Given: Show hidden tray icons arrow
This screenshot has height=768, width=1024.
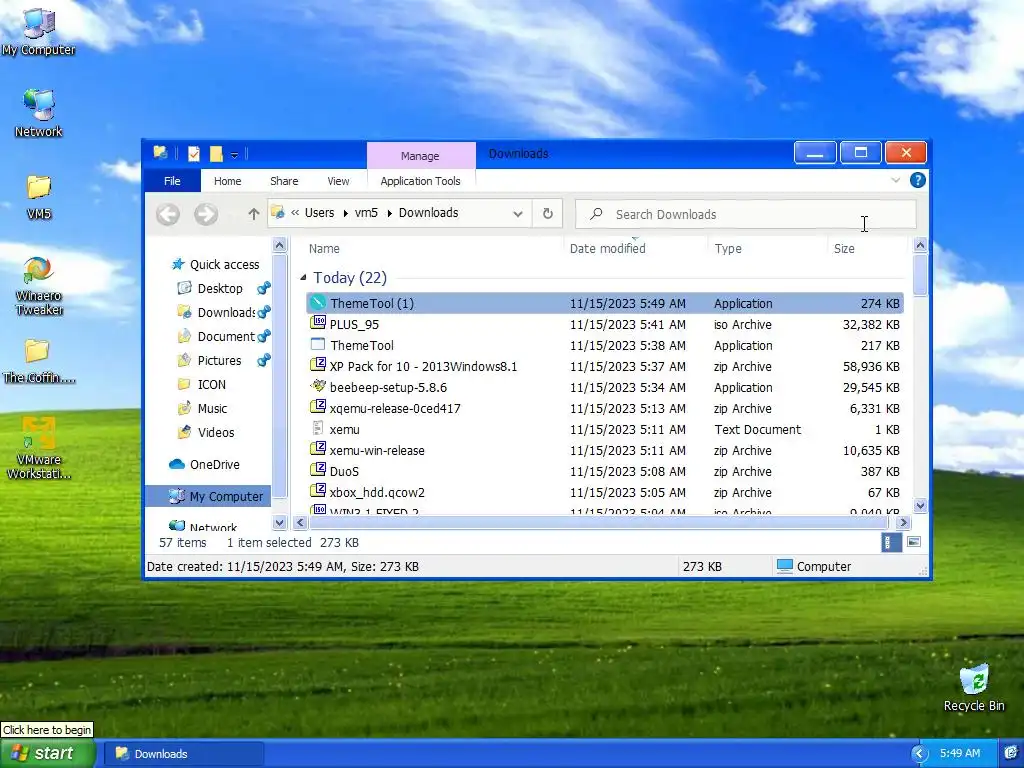Looking at the screenshot, I should click(x=918, y=754).
